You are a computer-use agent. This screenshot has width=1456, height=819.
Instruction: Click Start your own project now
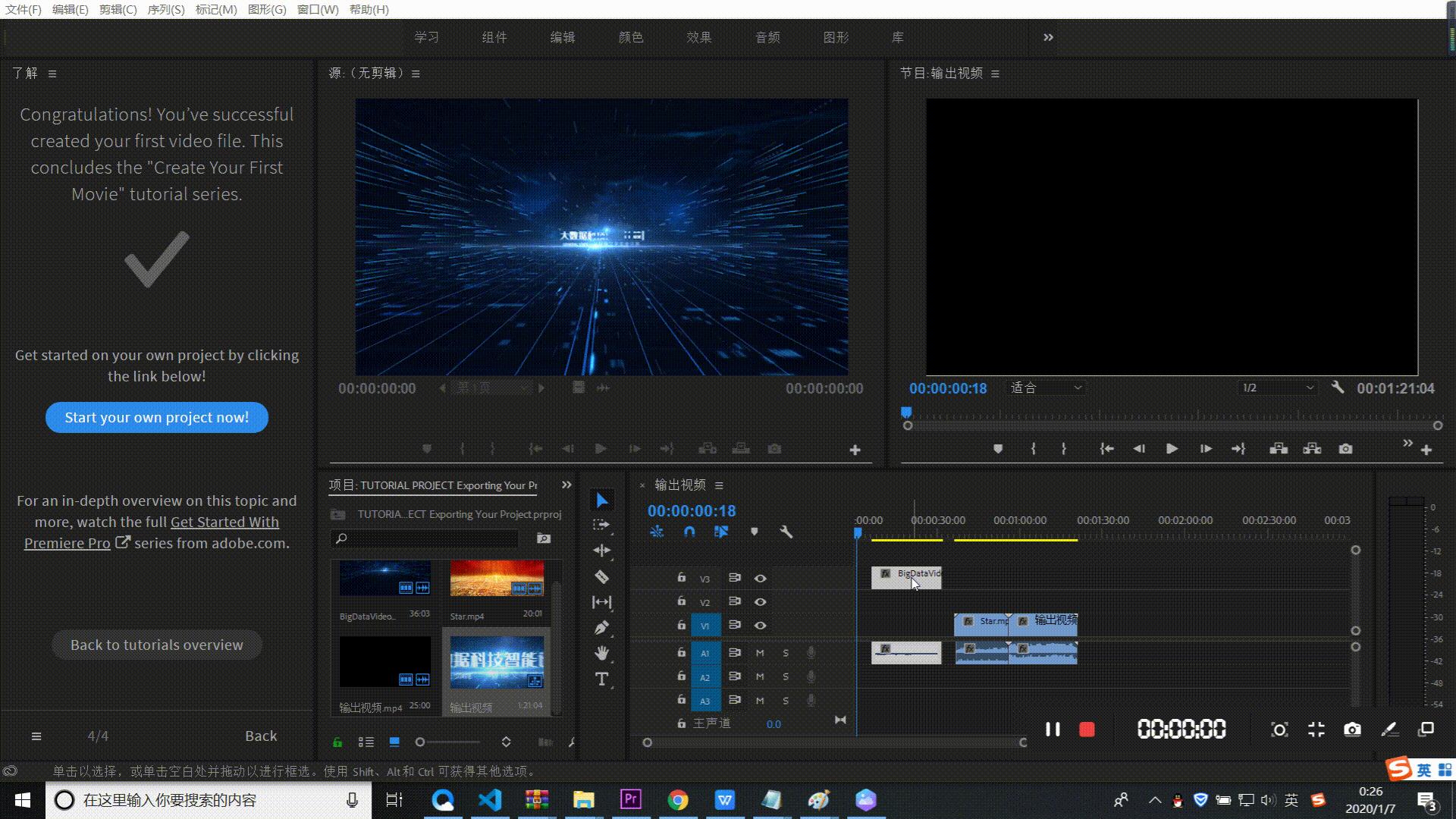(157, 418)
